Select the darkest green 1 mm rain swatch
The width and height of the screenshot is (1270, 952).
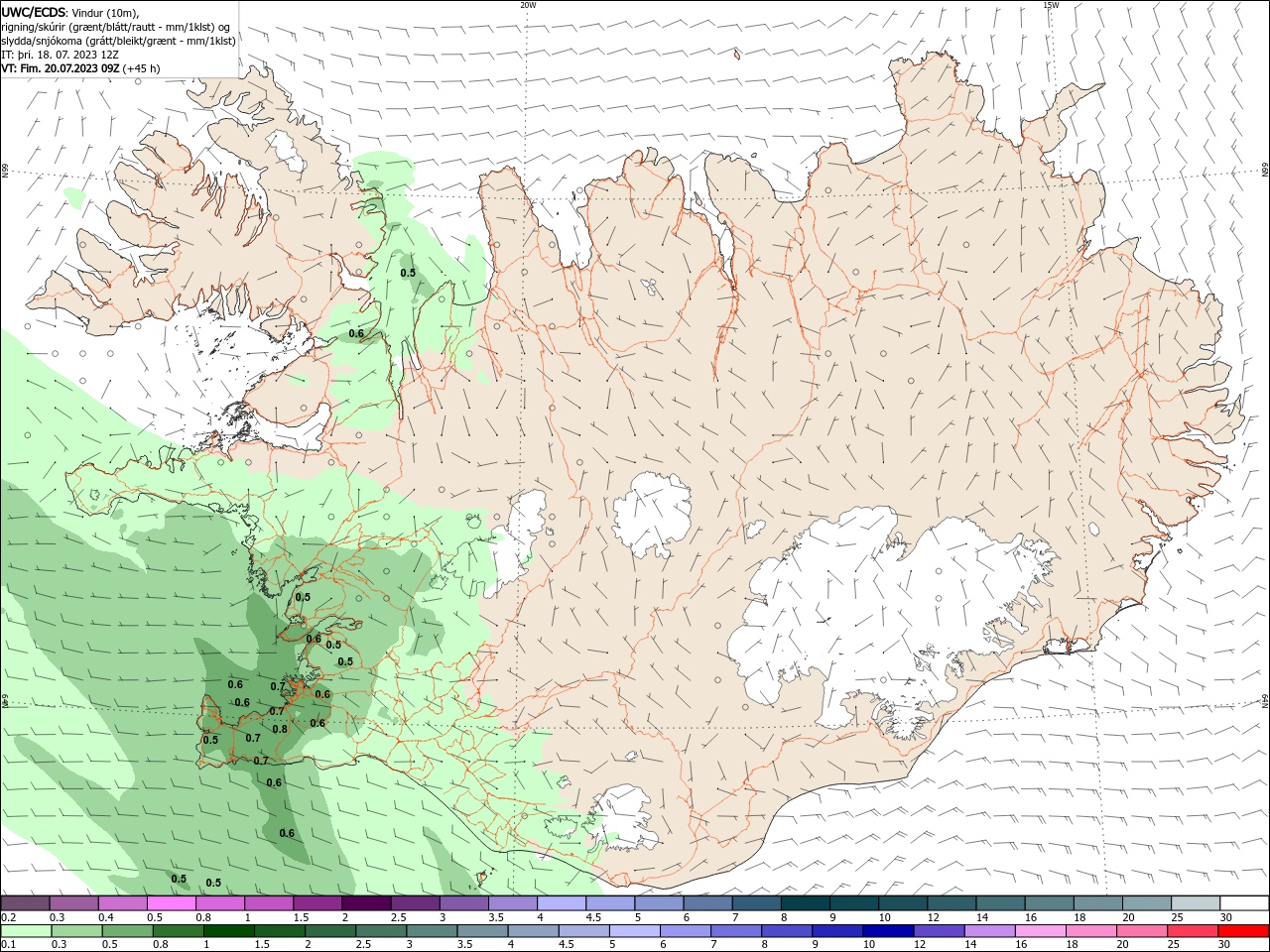(229, 931)
